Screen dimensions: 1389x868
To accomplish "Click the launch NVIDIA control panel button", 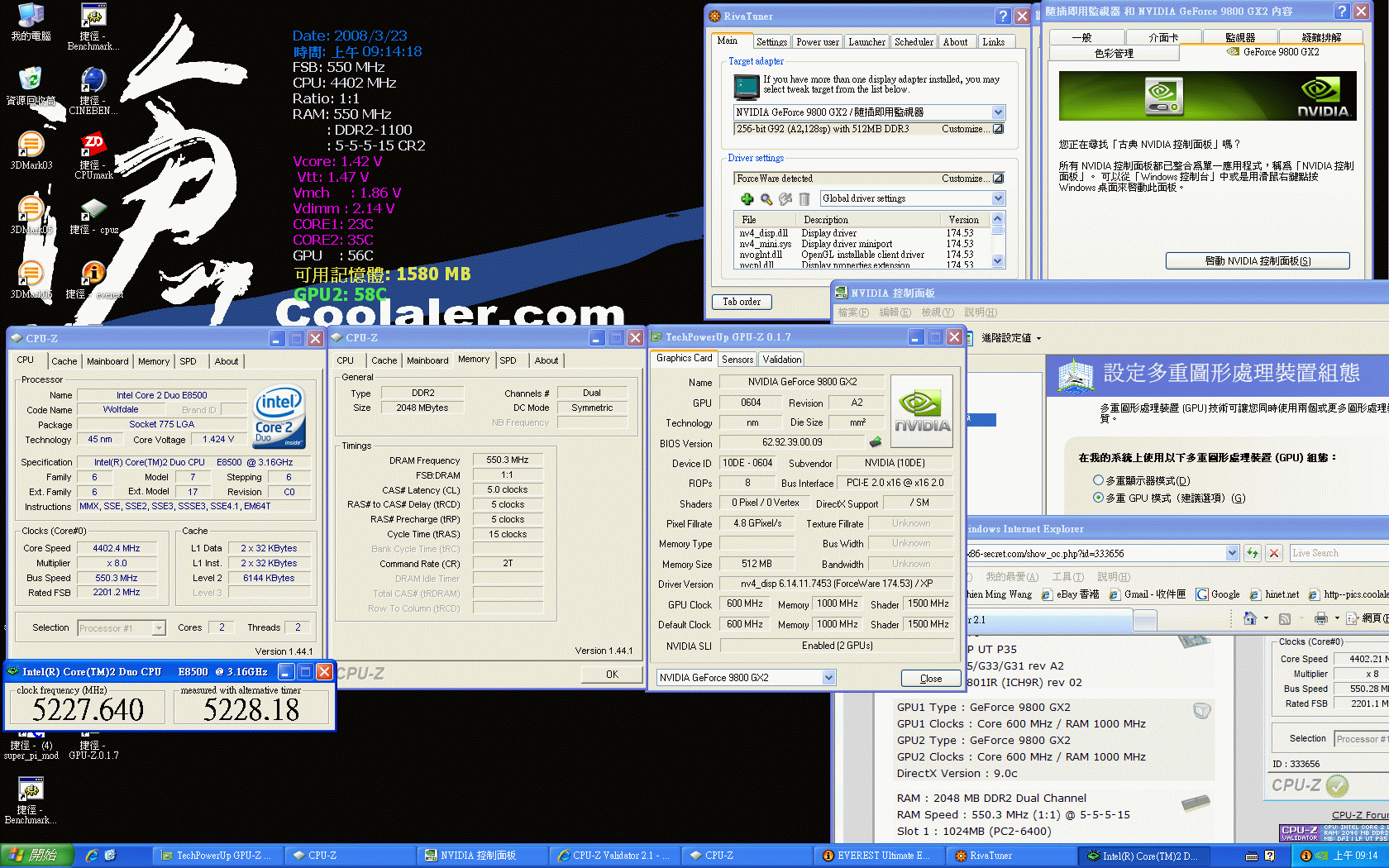I will pyautogui.click(x=1258, y=261).
